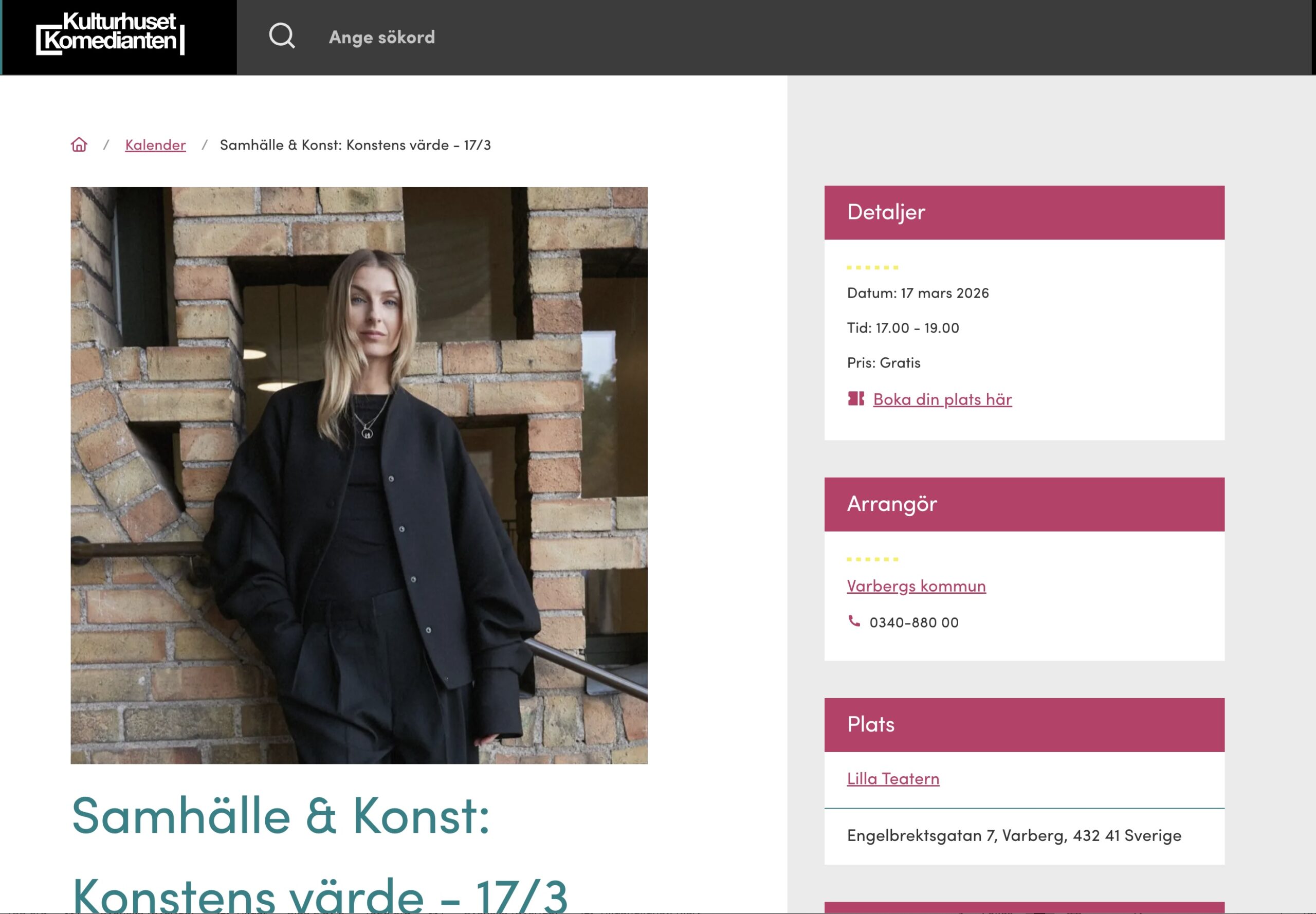Click the Arrangör section header
1316x914 pixels.
1025,504
